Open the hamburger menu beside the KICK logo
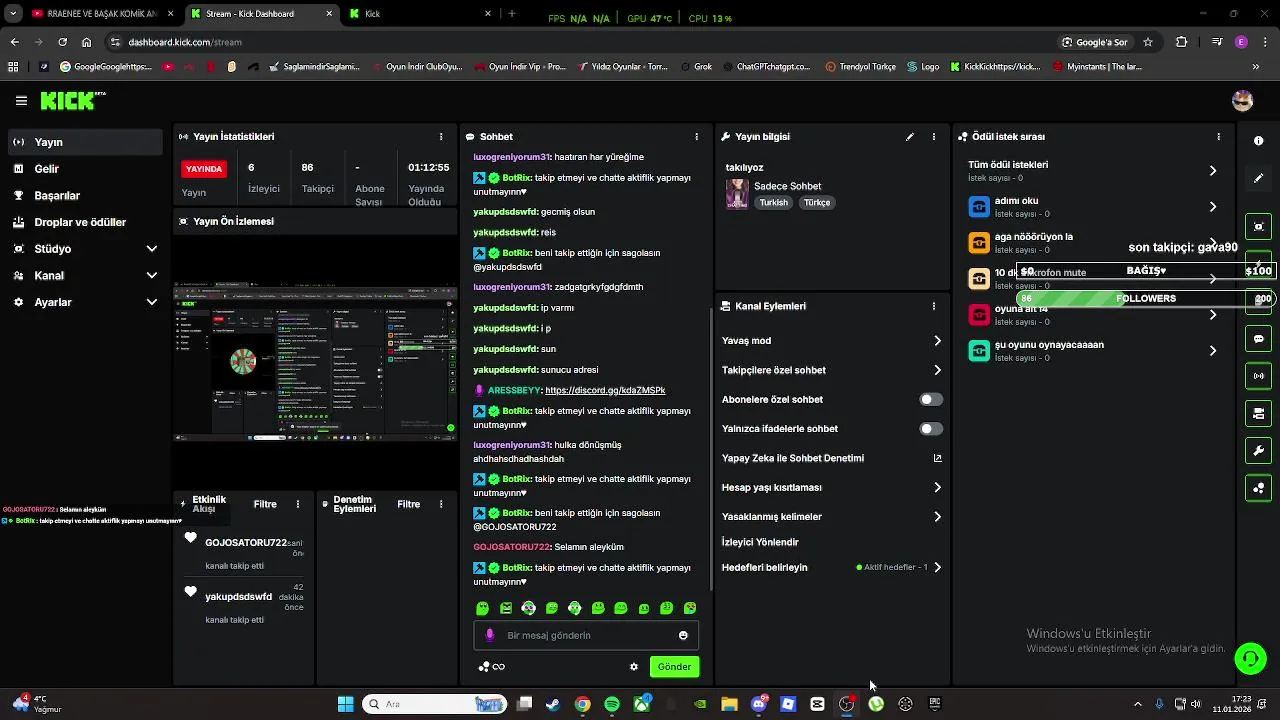 (x=21, y=101)
